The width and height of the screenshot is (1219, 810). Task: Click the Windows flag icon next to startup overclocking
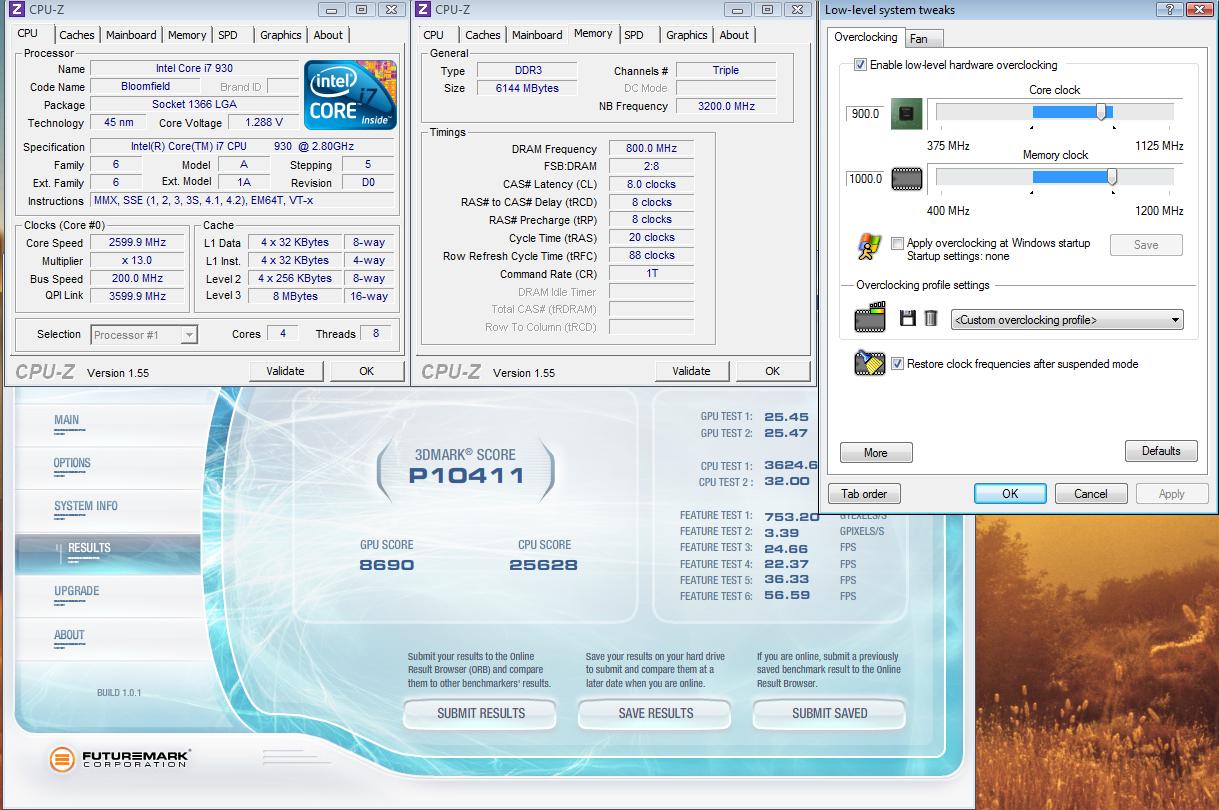click(869, 246)
